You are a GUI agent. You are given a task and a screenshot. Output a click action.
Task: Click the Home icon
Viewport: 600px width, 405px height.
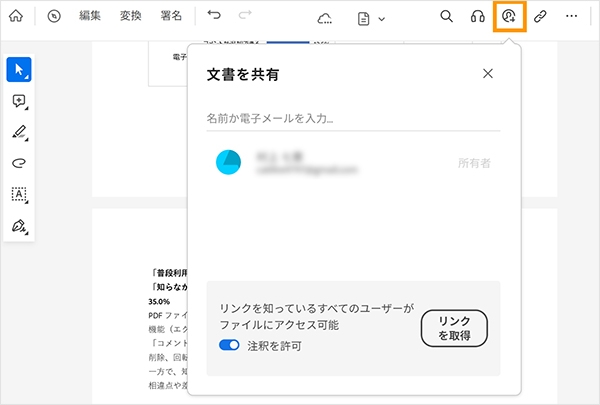pos(16,17)
